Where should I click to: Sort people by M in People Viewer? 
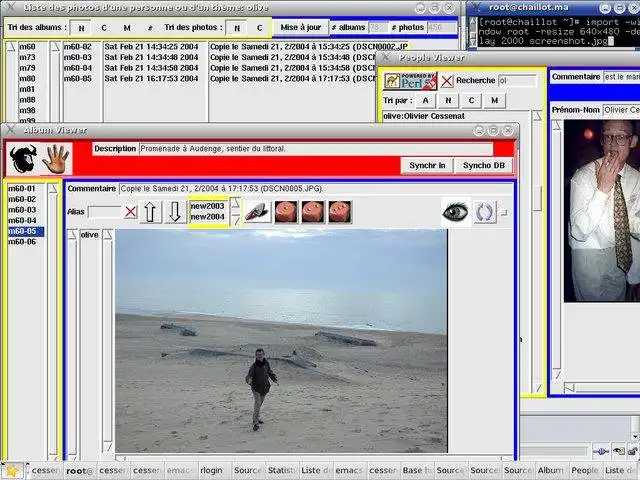click(494, 100)
